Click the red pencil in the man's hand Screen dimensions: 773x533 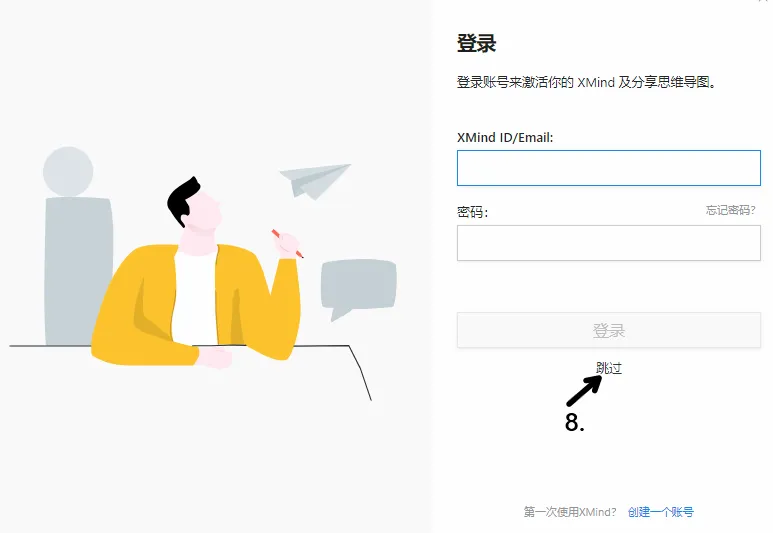(287, 244)
